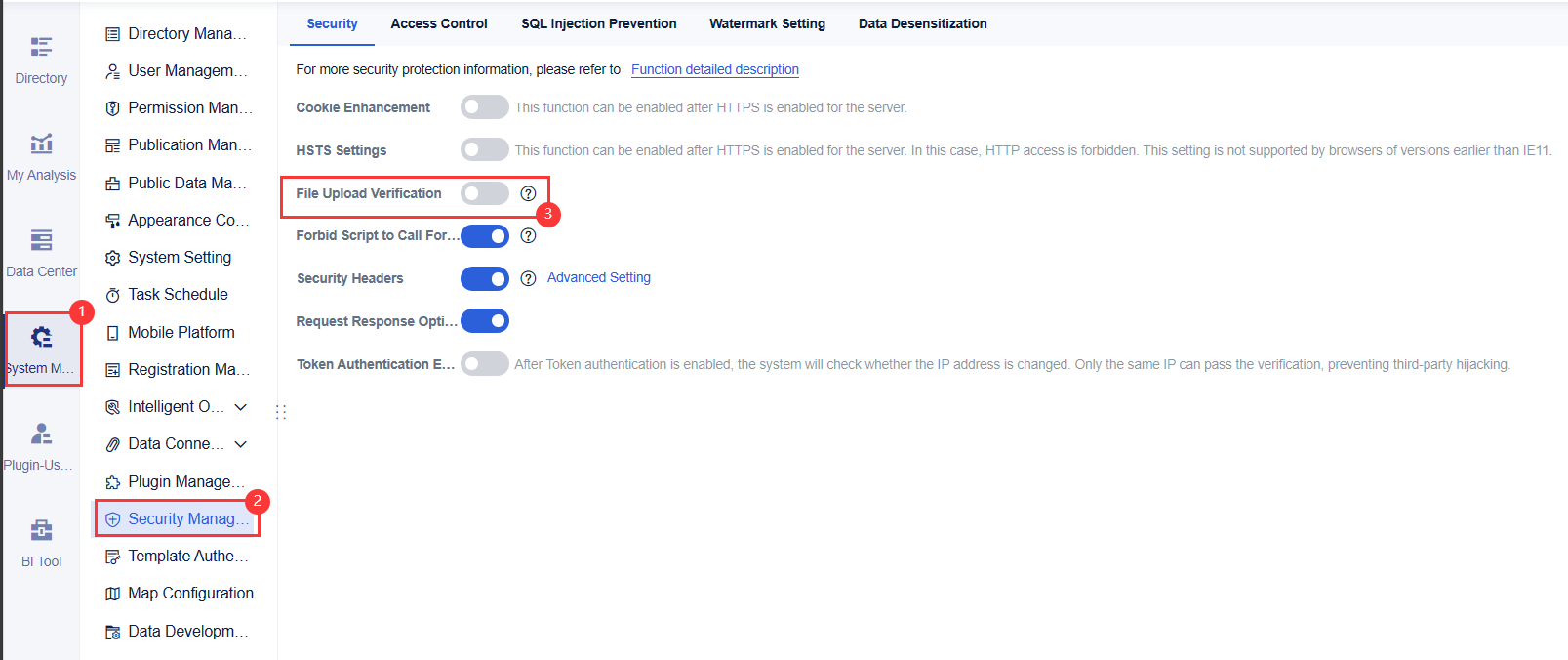Switch to the Access Control tab

point(438,22)
